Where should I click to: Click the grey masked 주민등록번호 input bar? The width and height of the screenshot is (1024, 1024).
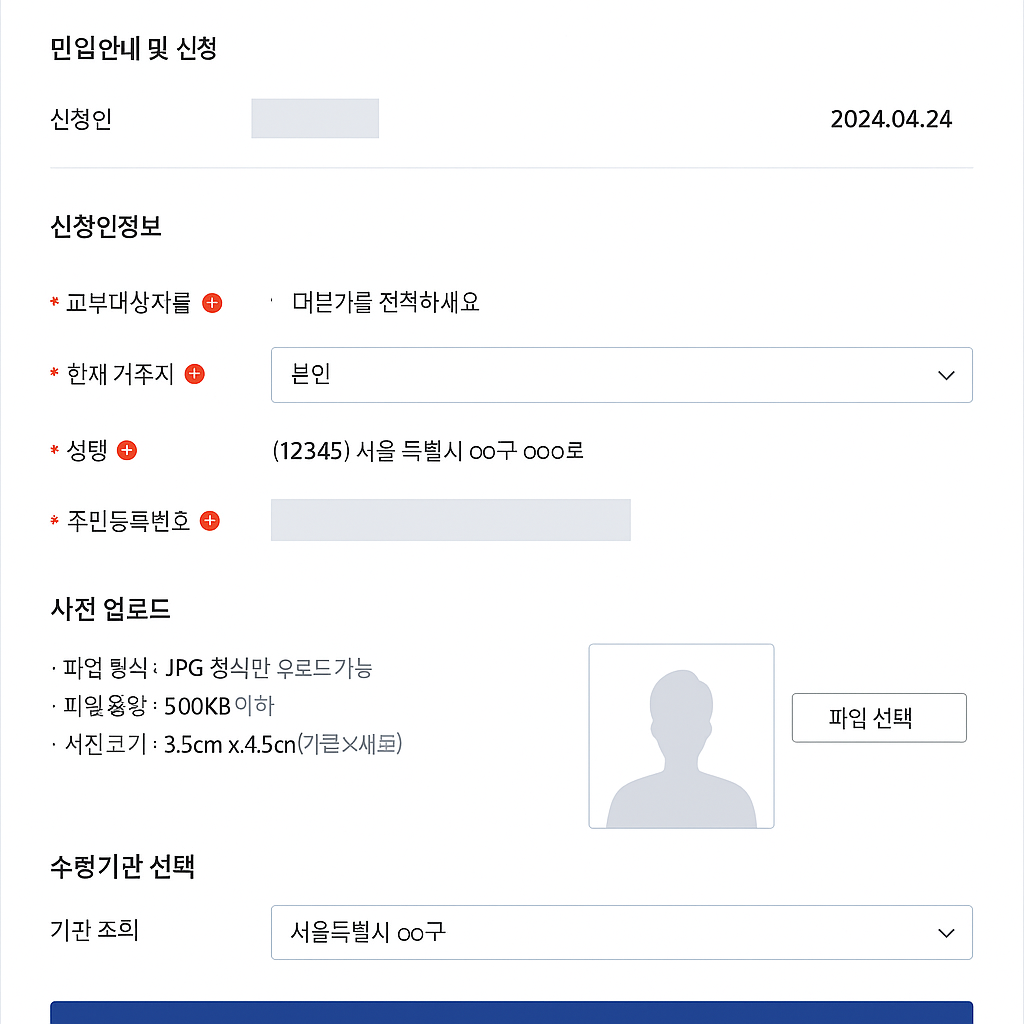click(x=450, y=520)
